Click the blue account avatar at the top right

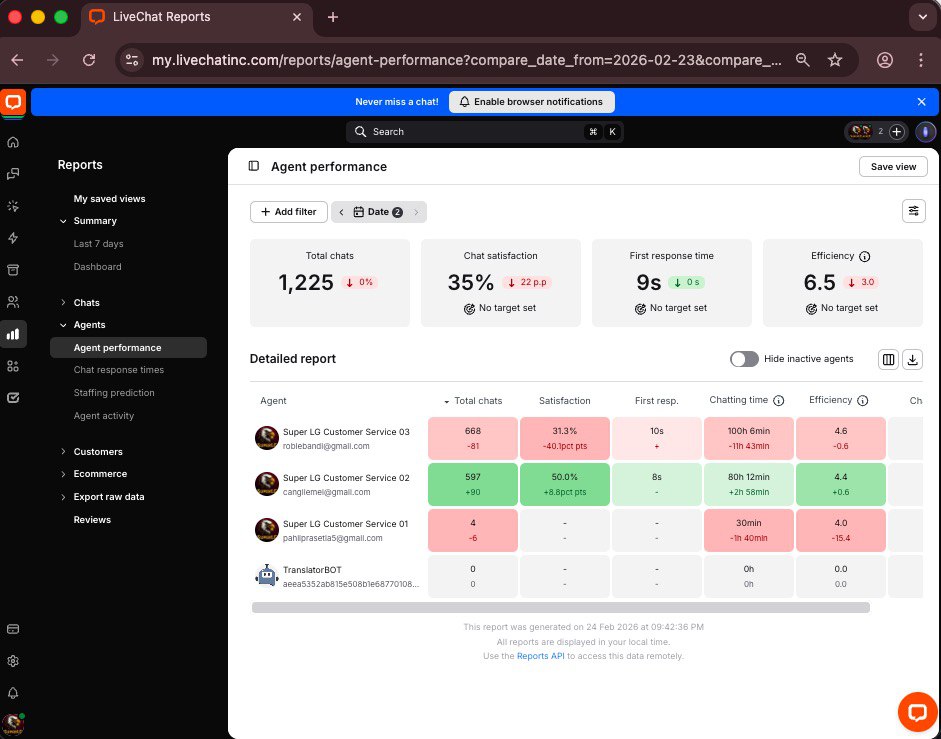tap(925, 132)
